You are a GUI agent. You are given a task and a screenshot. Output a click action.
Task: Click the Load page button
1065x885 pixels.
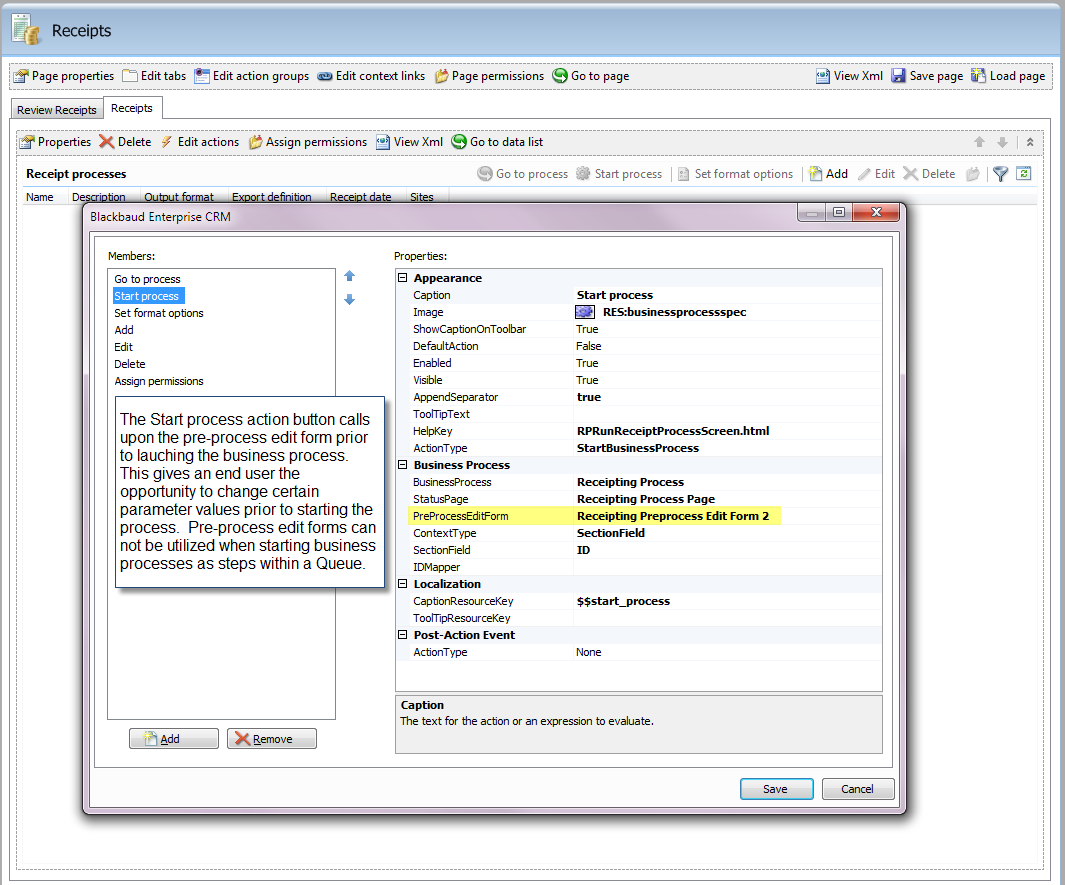coord(1008,76)
